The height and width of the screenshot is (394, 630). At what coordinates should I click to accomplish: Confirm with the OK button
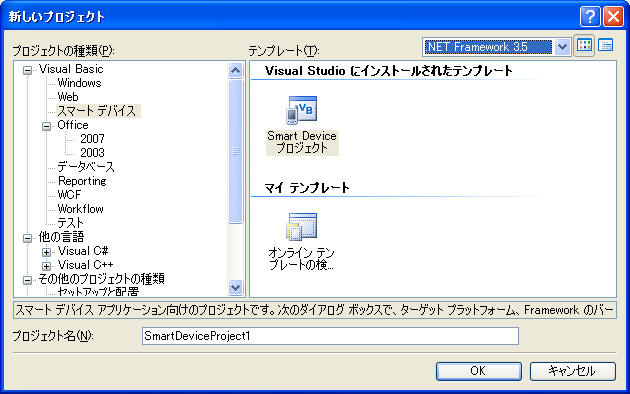[x=479, y=371]
